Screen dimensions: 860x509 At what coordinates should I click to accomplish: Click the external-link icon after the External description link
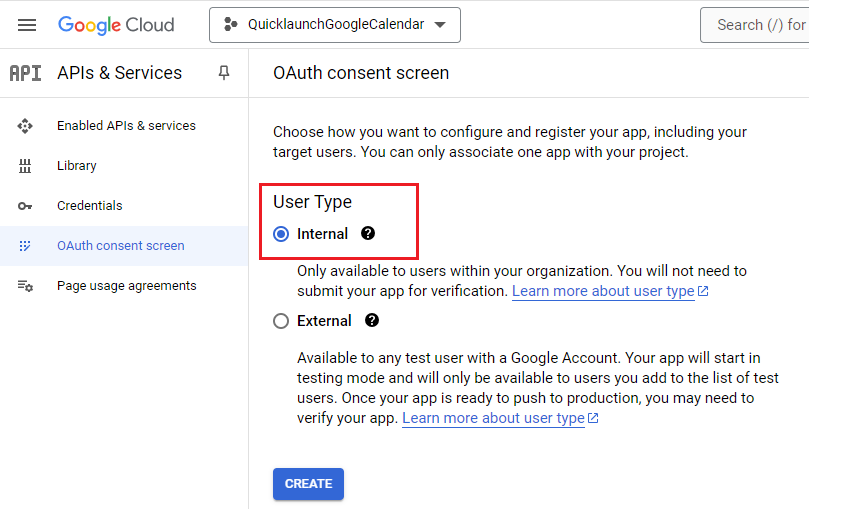point(593,418)
